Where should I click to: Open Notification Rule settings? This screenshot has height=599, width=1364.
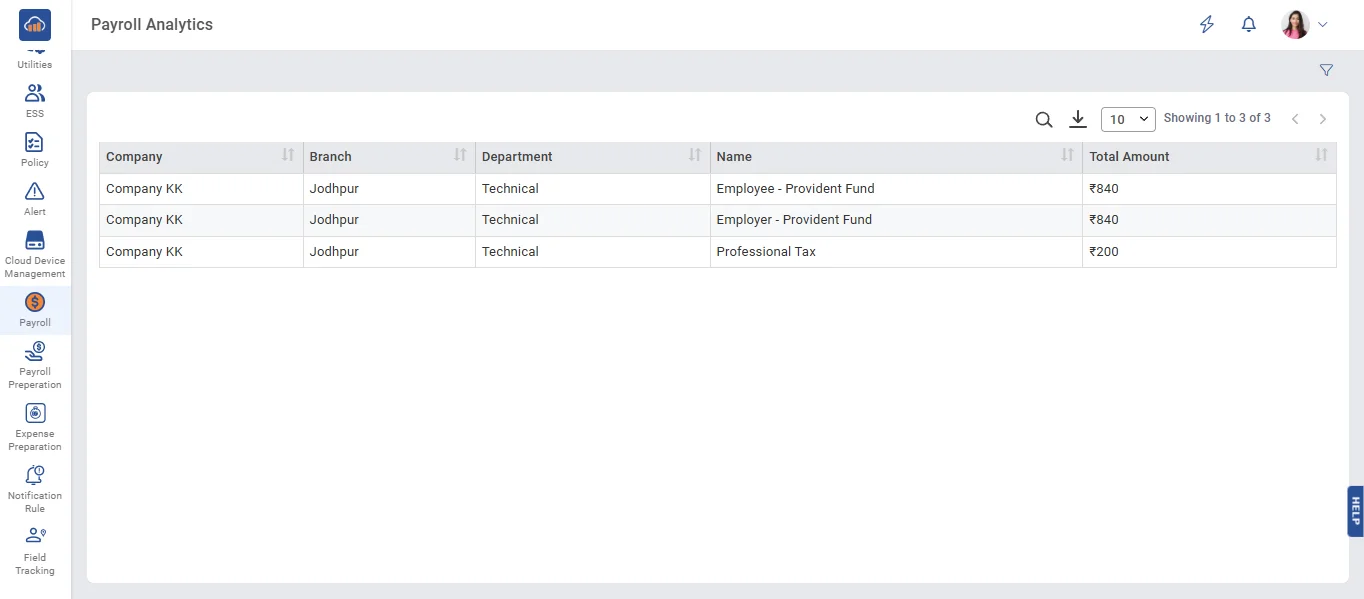[x=35, y=475]
